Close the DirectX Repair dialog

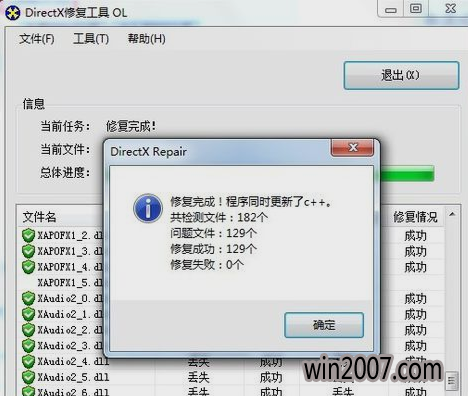(x=352, y=148)
